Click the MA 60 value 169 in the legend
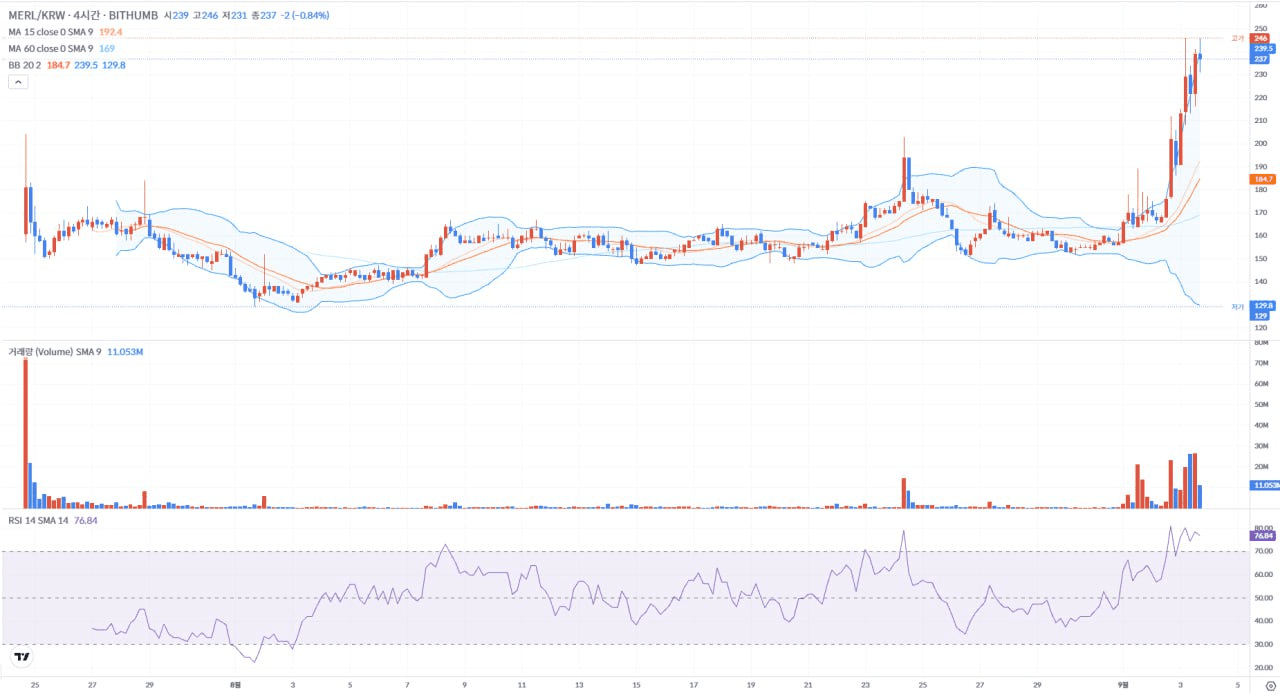This screenshot has width=1280, height=693. point(107,48)
